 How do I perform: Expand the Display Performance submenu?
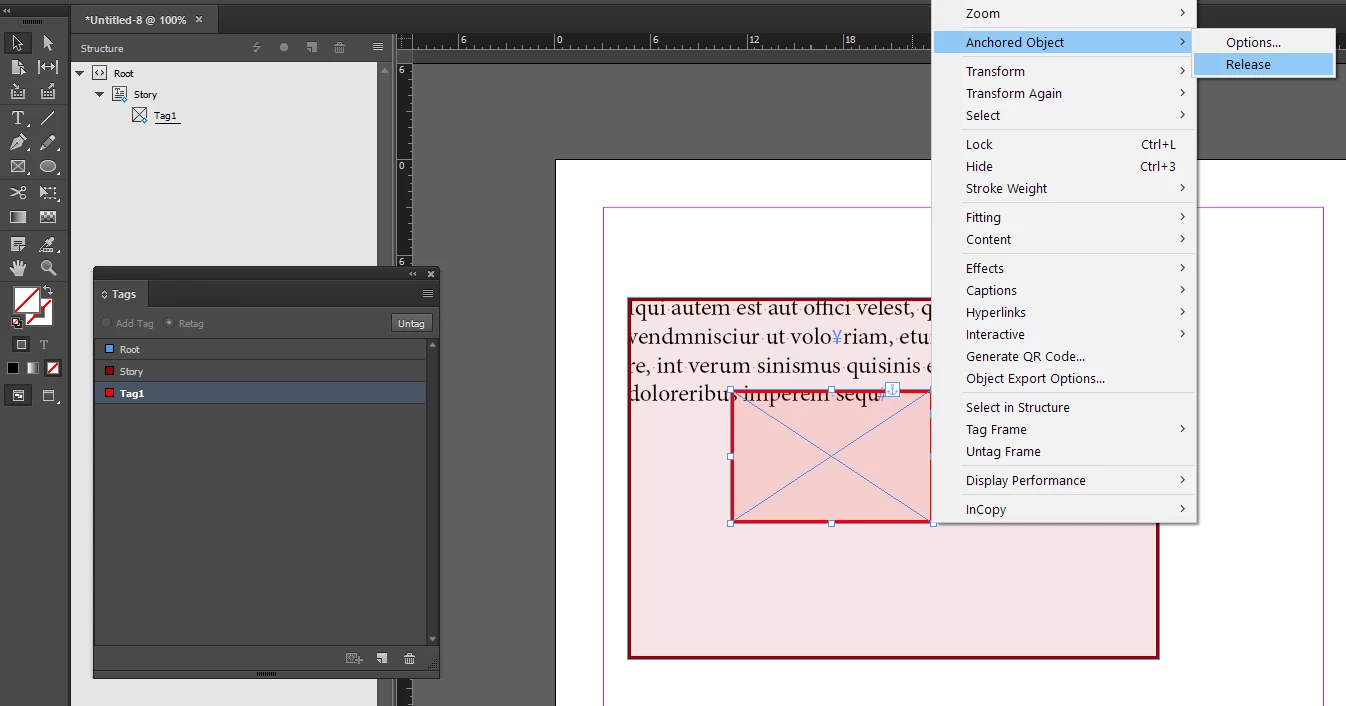tap(1182, 480)
